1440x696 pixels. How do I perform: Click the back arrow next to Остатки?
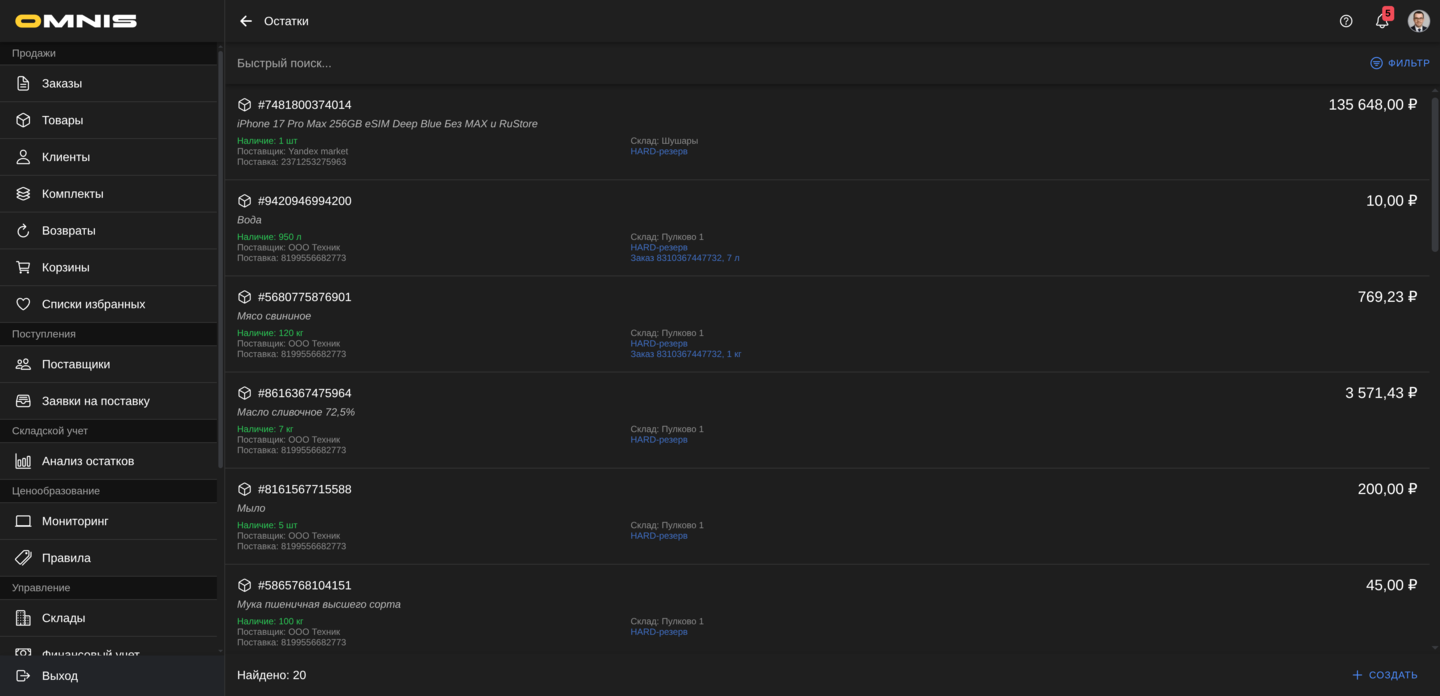coord(246,21)
